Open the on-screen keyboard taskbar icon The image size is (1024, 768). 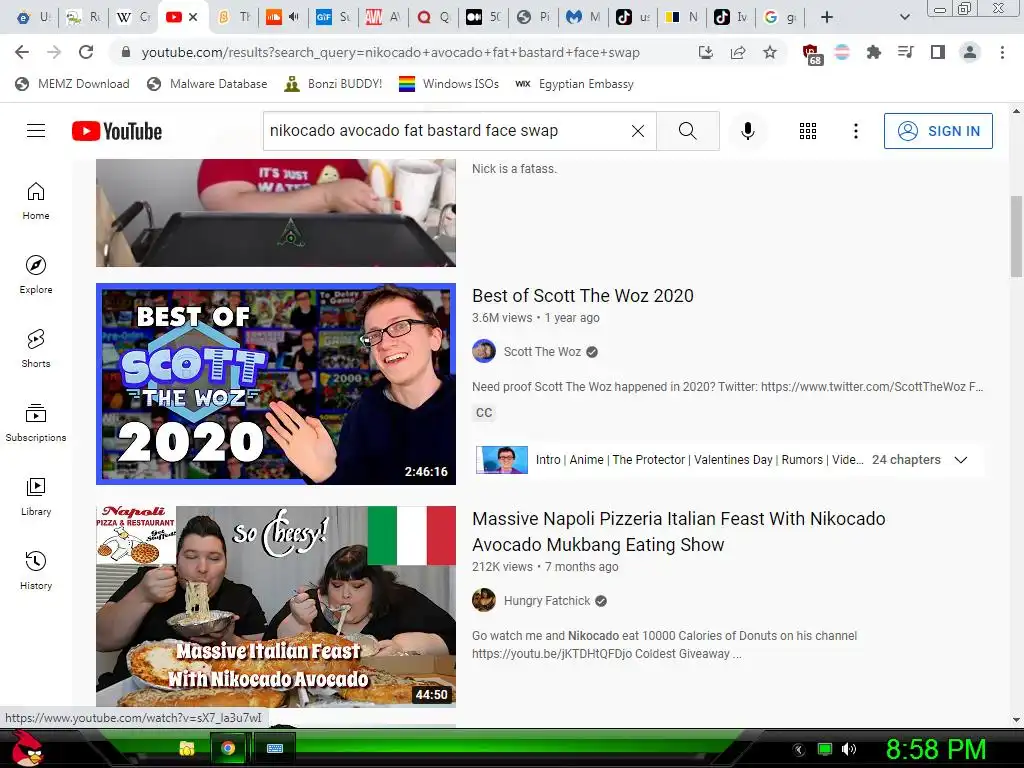coord(275,748)
